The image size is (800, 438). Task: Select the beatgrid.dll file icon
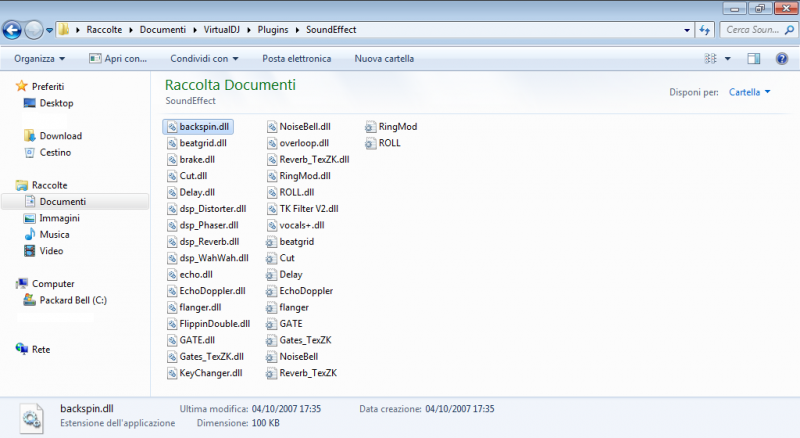(x=171, y=143)
